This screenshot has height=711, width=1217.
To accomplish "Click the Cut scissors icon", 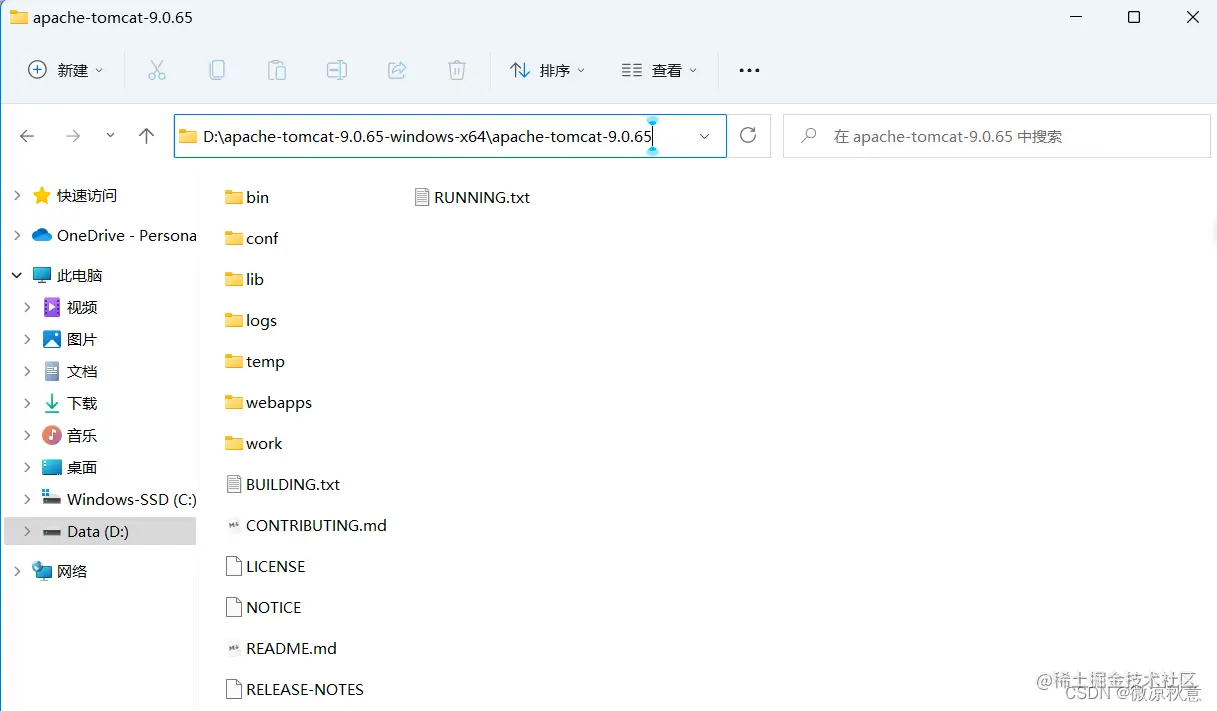I will tap(156, 70).
